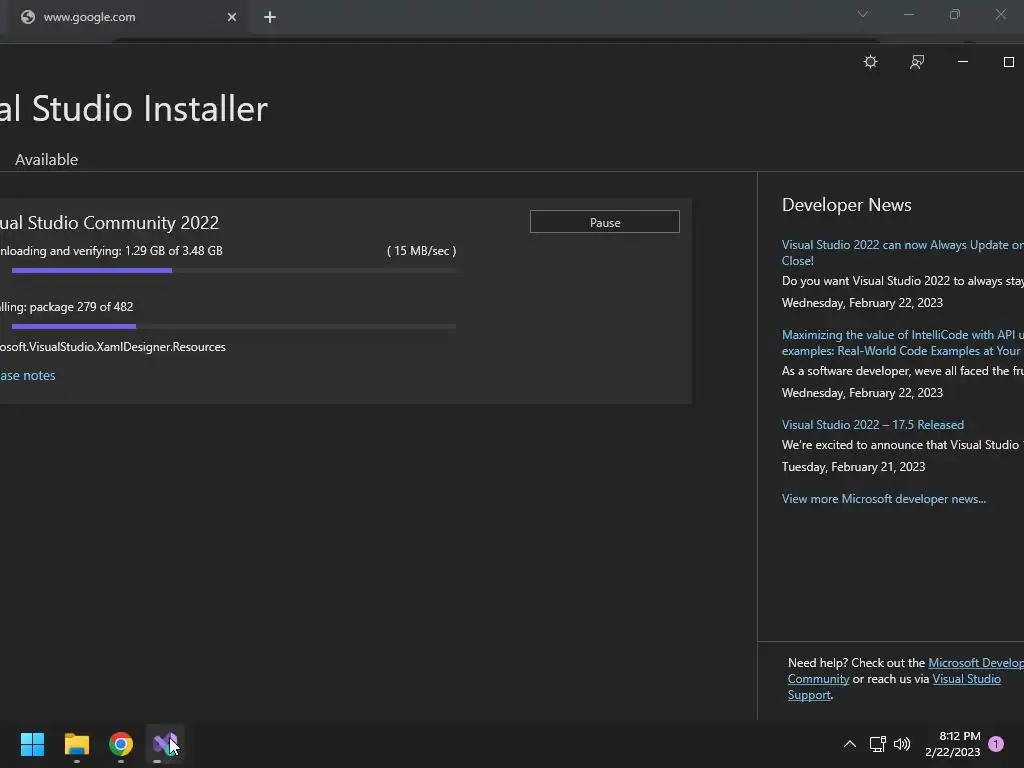Open Visual Studio 2022 17.5 Released article
This screenshot has width=1024, height=768.
click(x=872, y=424)
